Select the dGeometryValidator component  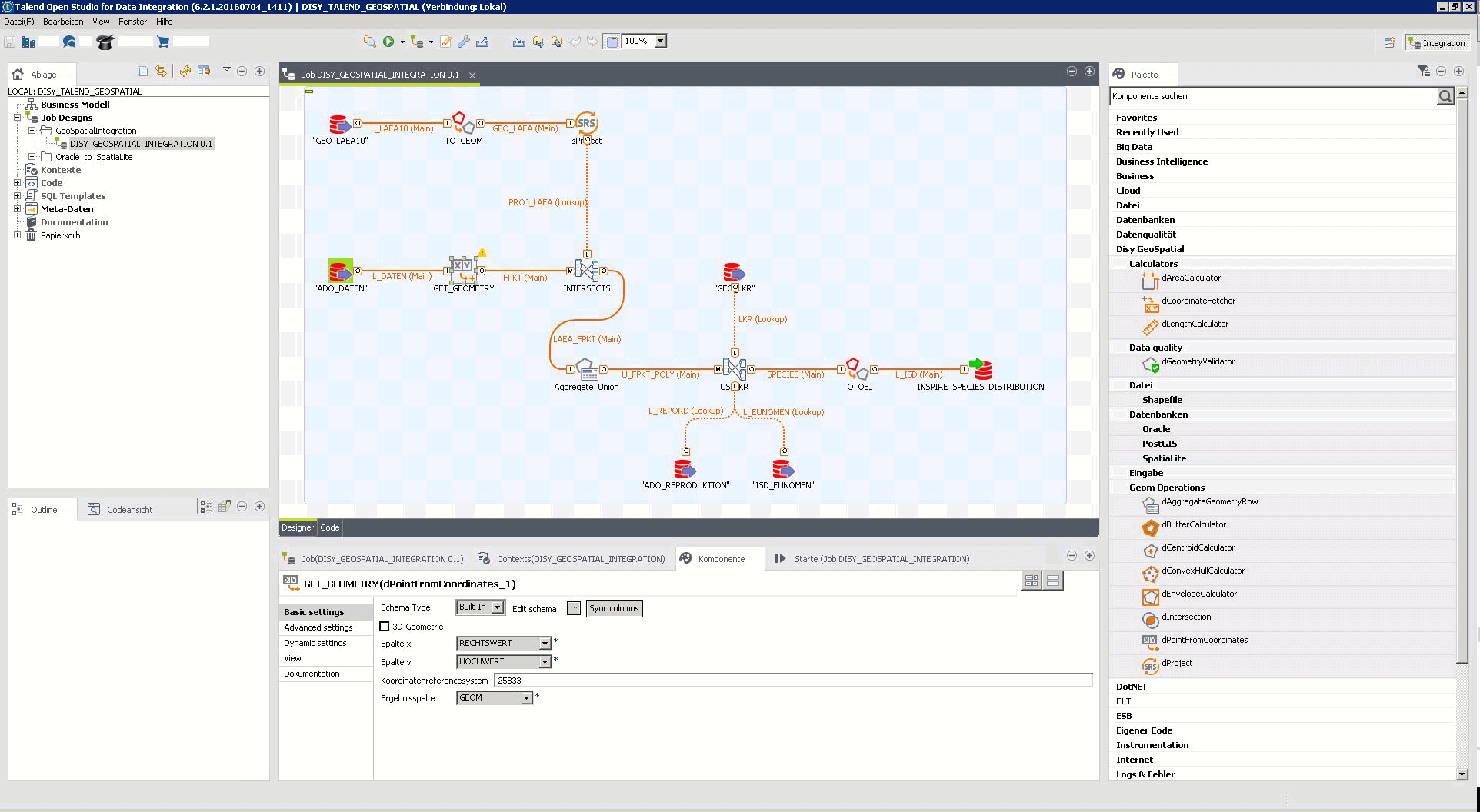(x=1199, y=361)
